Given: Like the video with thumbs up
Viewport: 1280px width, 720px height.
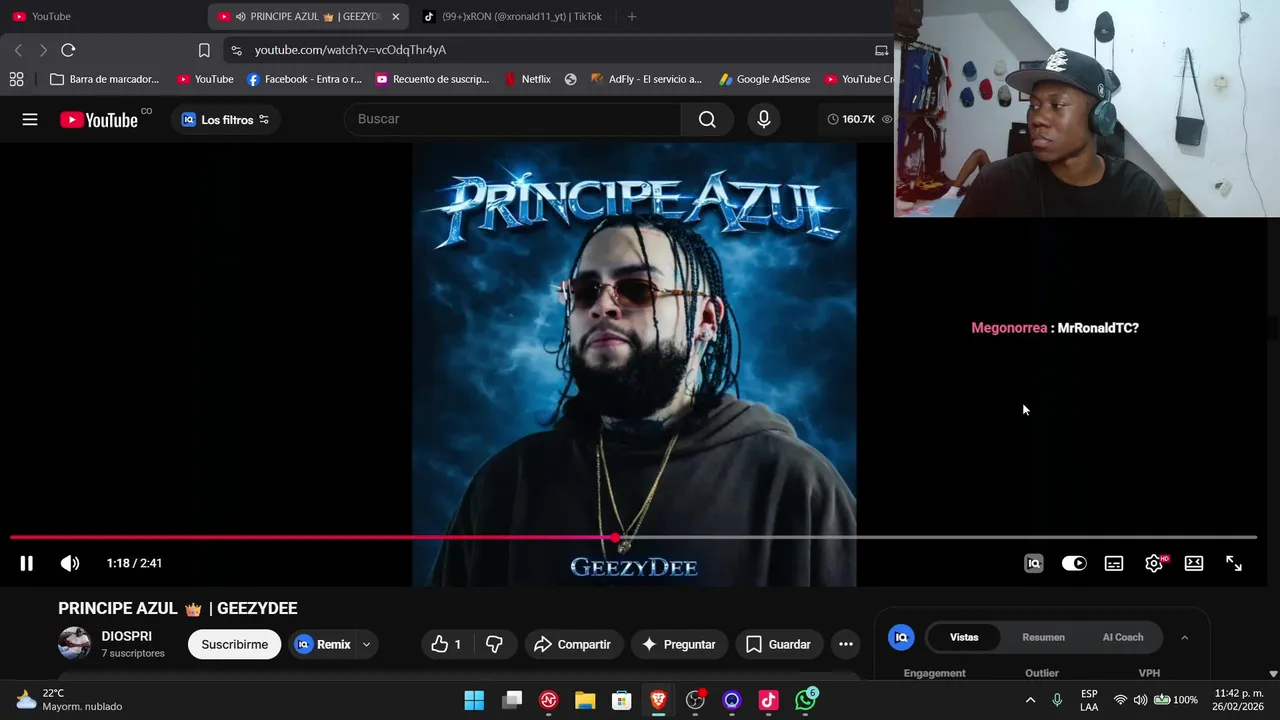Looking at the screenshot, I should click(446, 644).
